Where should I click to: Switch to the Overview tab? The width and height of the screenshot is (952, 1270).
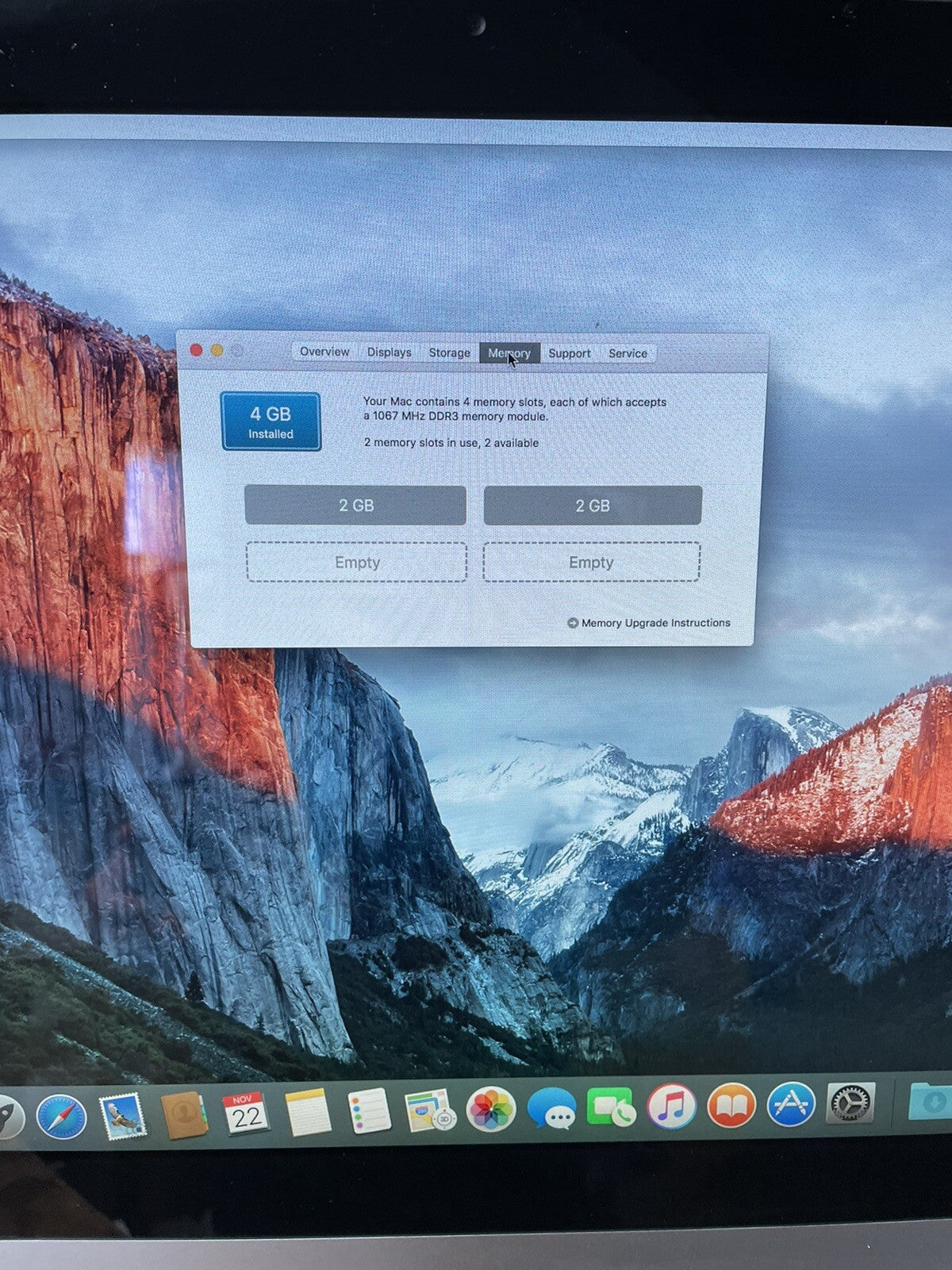(x=324, y=352)
